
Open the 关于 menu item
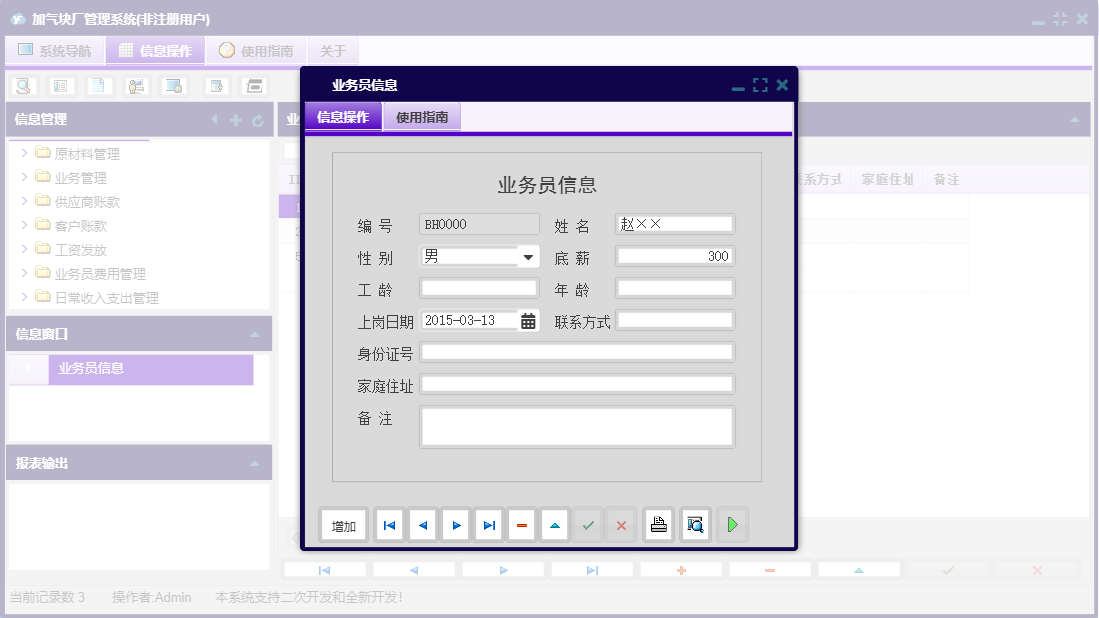(x=332, y=49)
